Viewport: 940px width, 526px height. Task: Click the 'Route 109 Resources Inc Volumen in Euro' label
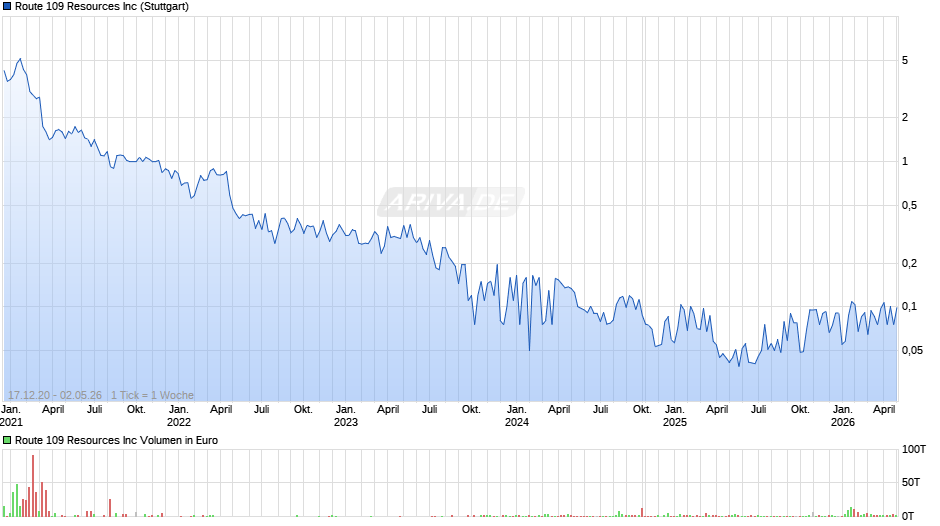(116, 440)
